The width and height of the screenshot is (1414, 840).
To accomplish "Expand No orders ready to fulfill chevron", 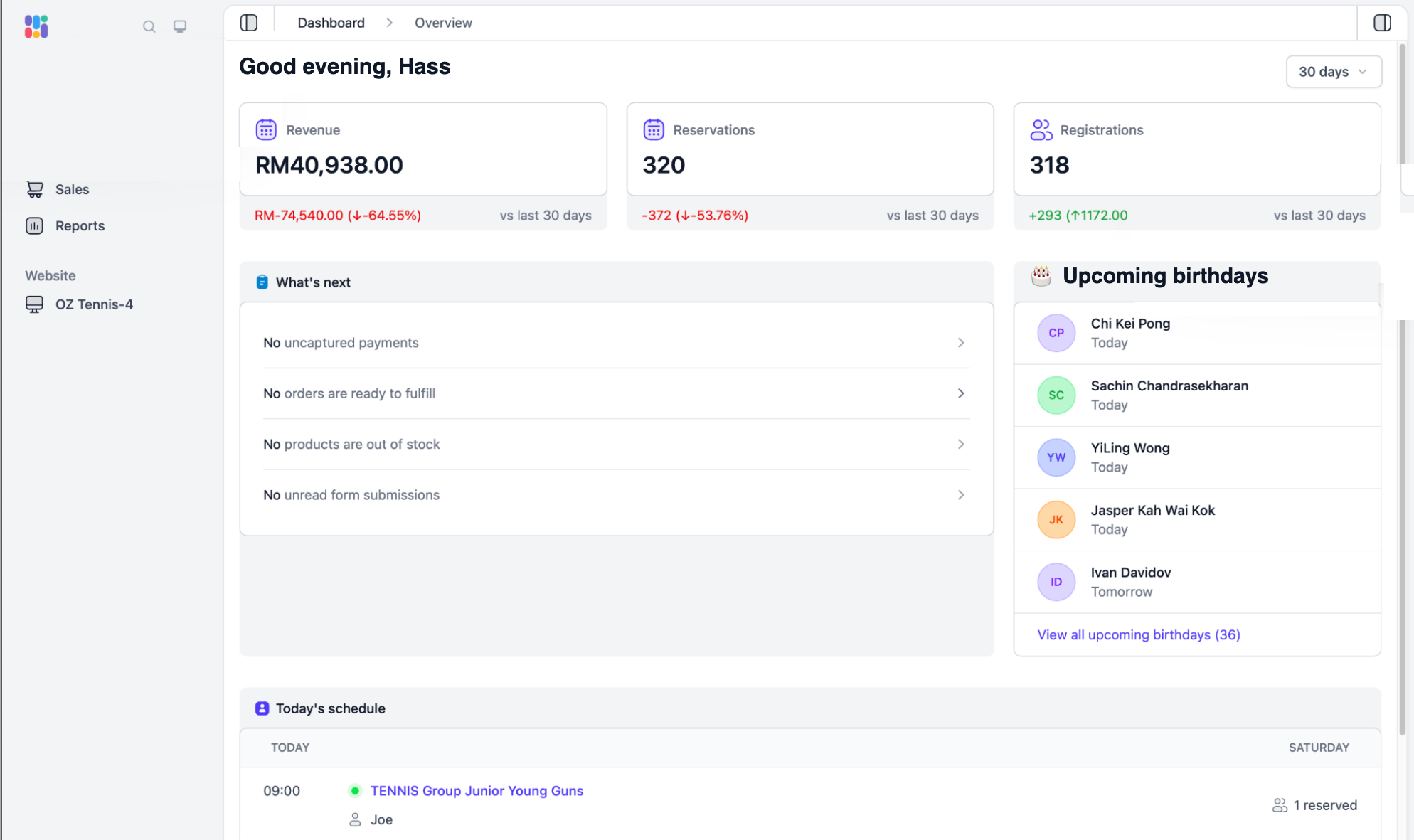I will [961, 393].
